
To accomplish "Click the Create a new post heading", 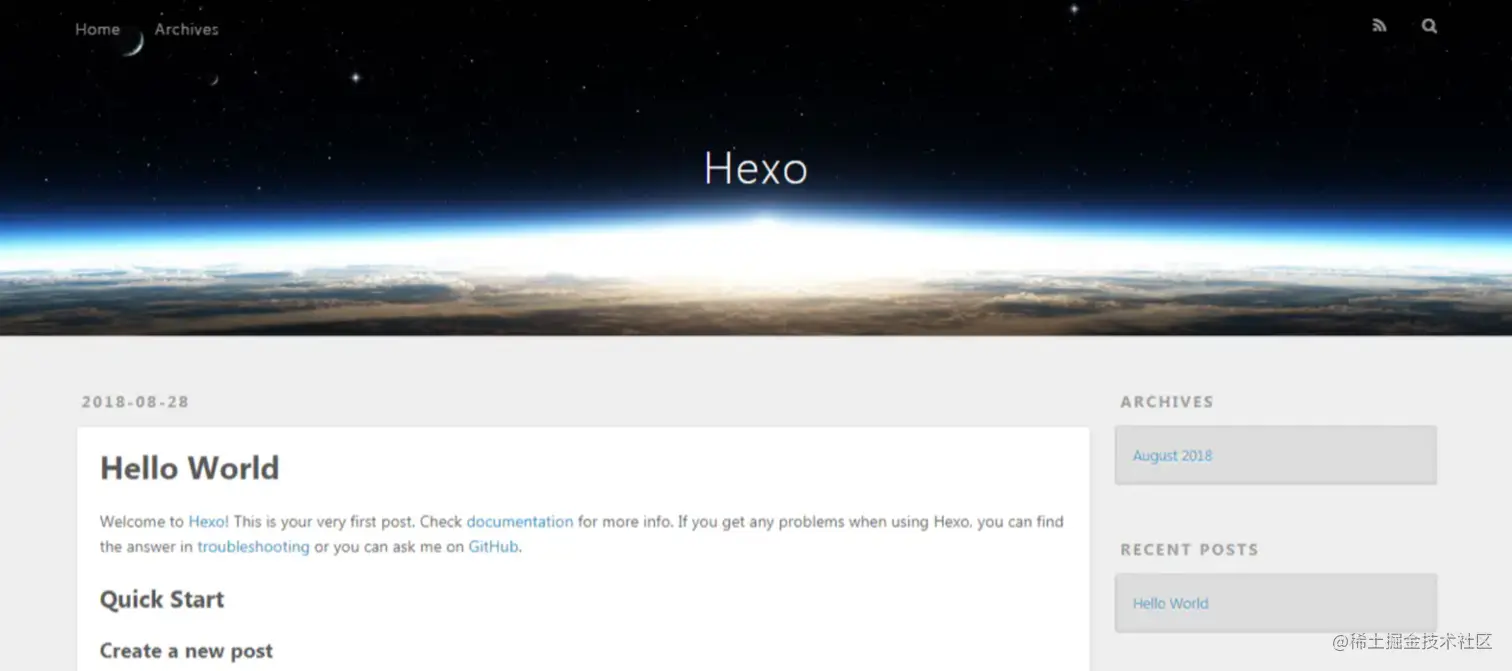I will coord(186,651).
